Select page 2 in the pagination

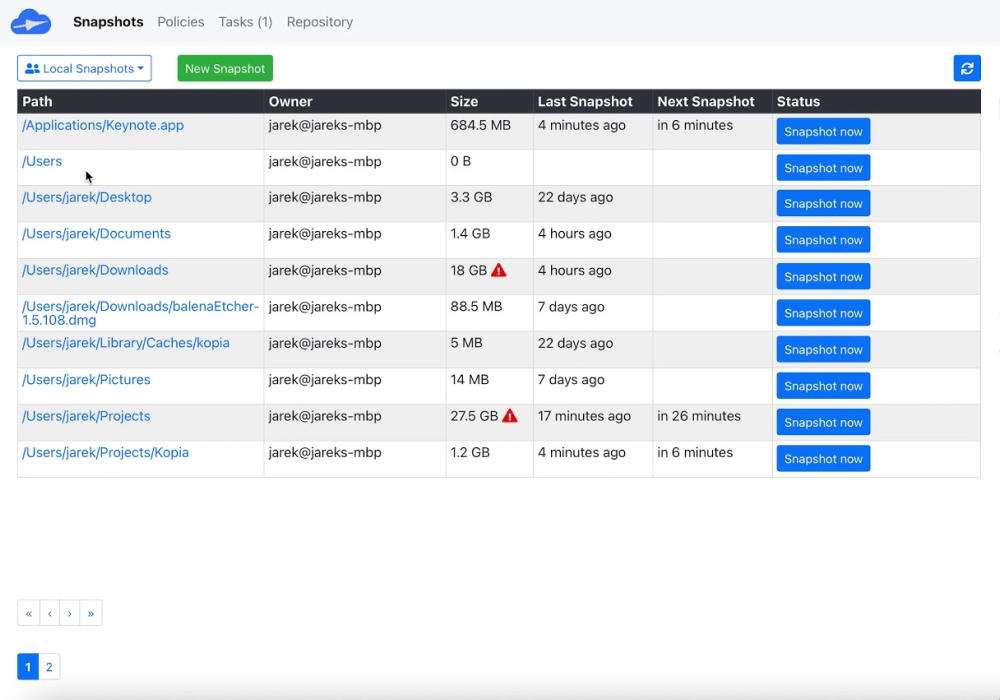47,666
